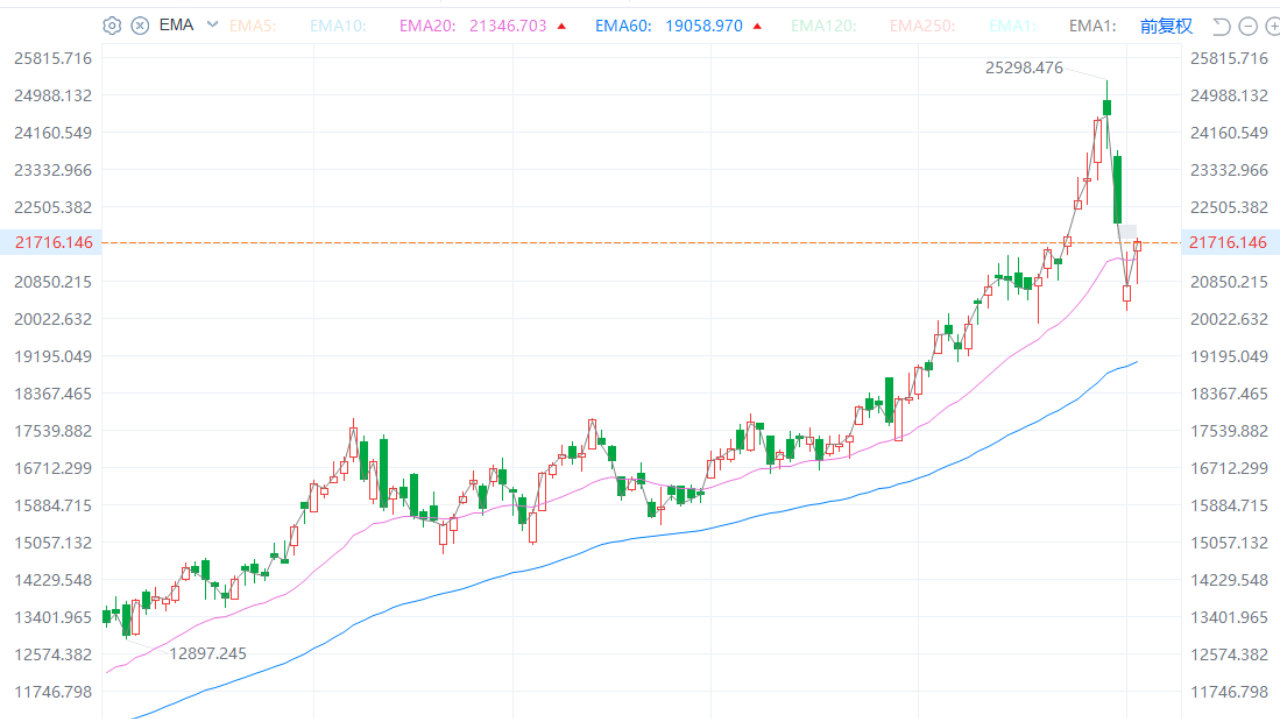The height and width of the screenshot is (719, 1280).
Task: Toggle the faded EMA5 line
Action: coord(252,26)
